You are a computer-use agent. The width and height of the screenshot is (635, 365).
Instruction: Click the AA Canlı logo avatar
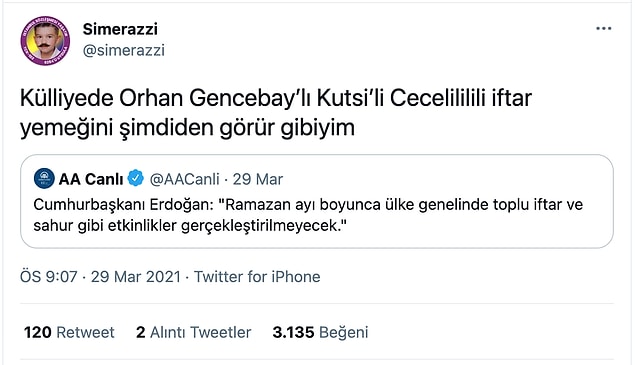pos(44,178)
